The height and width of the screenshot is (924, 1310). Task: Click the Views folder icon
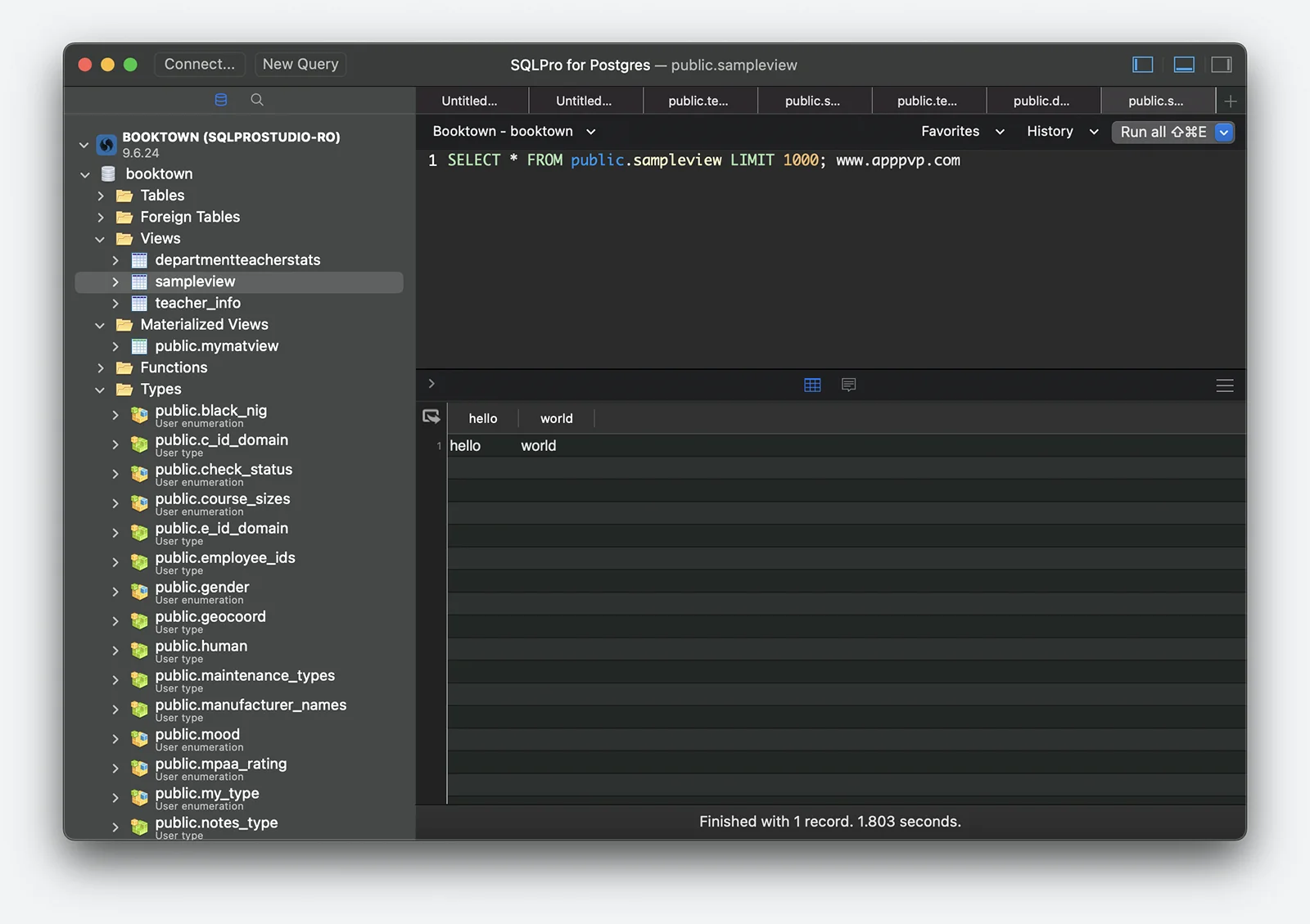pyautogui.click(x=124, y=239)
